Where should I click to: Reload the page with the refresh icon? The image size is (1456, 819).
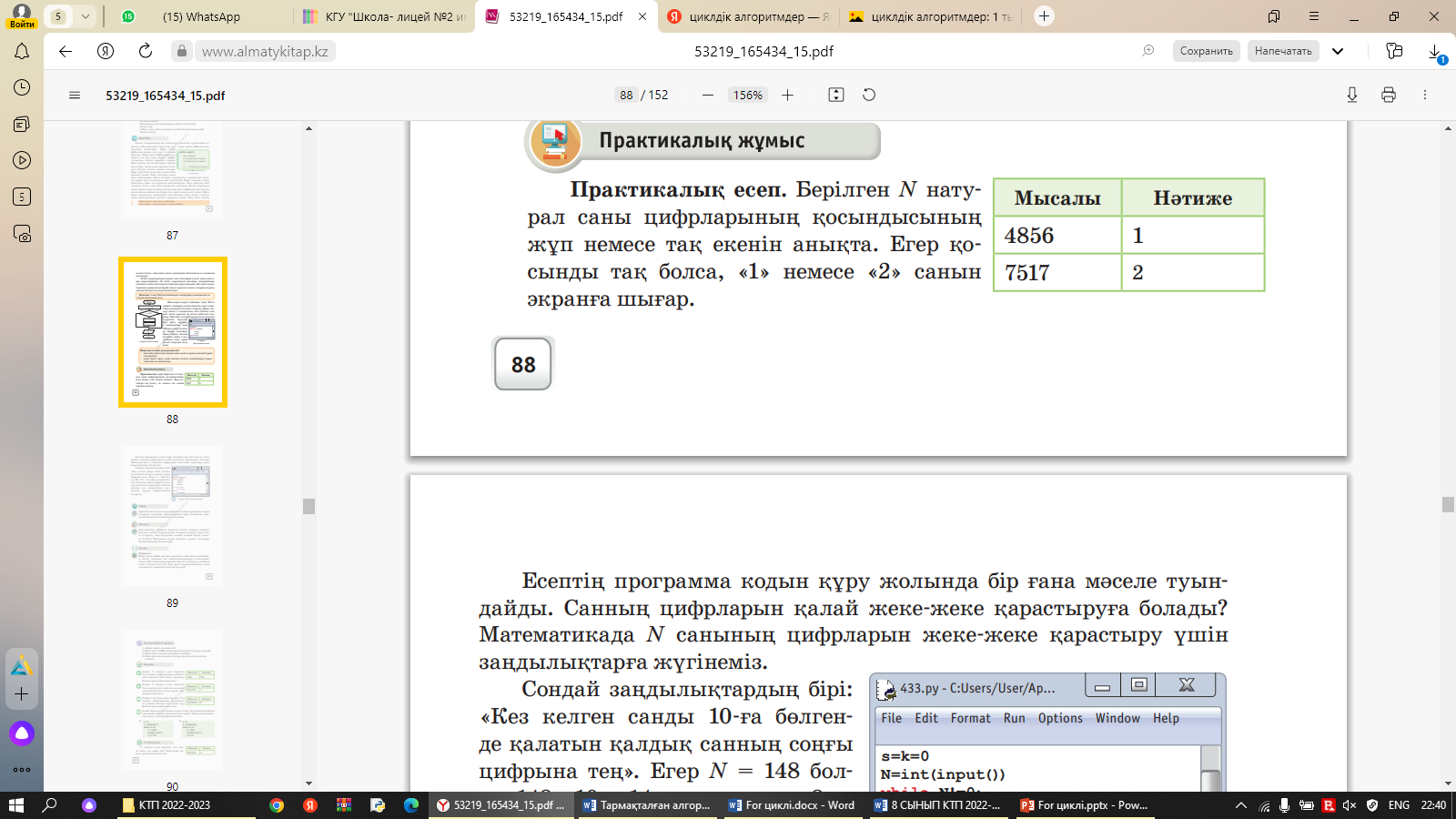point(146,51)
